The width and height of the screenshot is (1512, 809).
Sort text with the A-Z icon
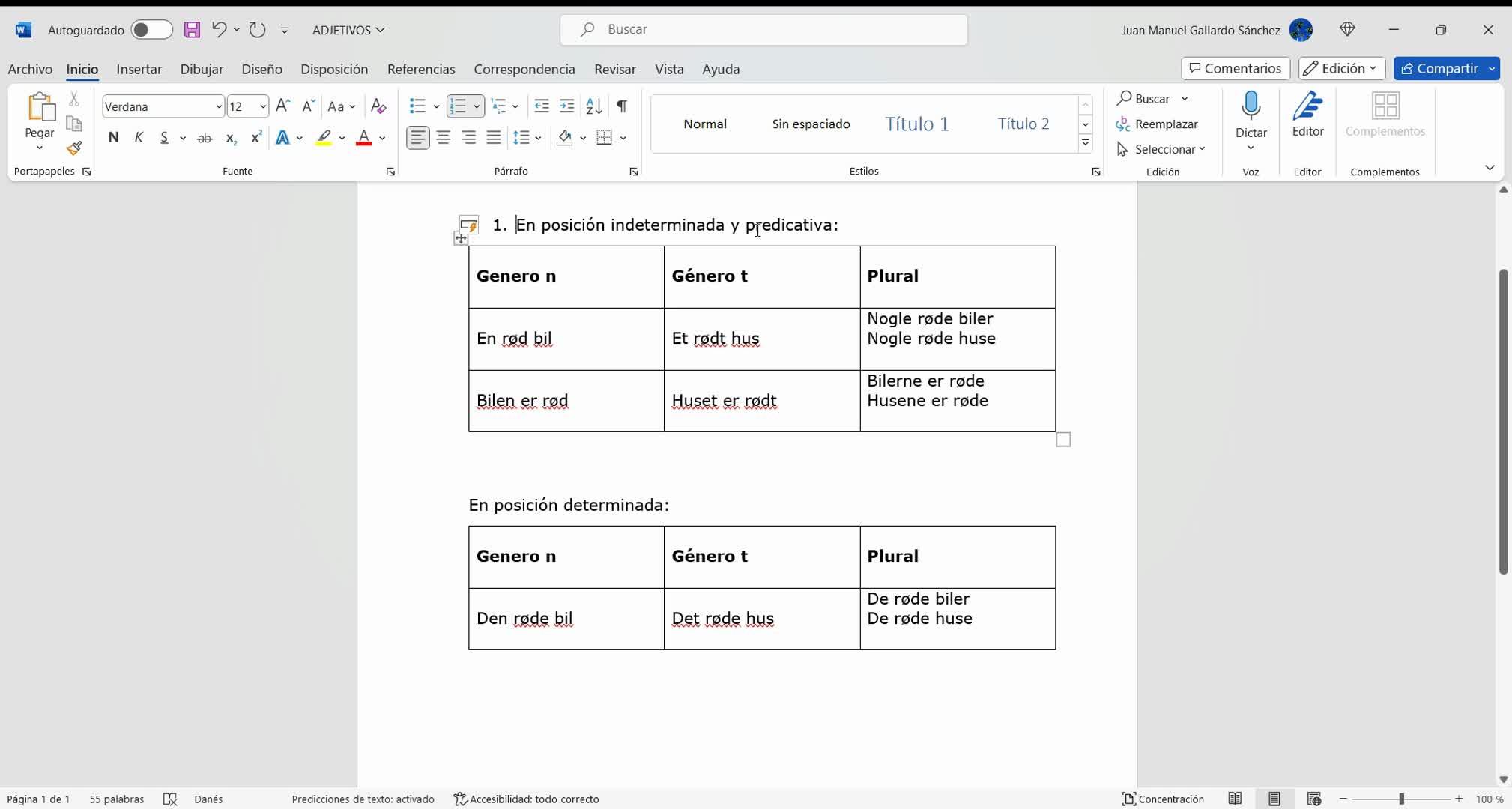coord(594,106)
